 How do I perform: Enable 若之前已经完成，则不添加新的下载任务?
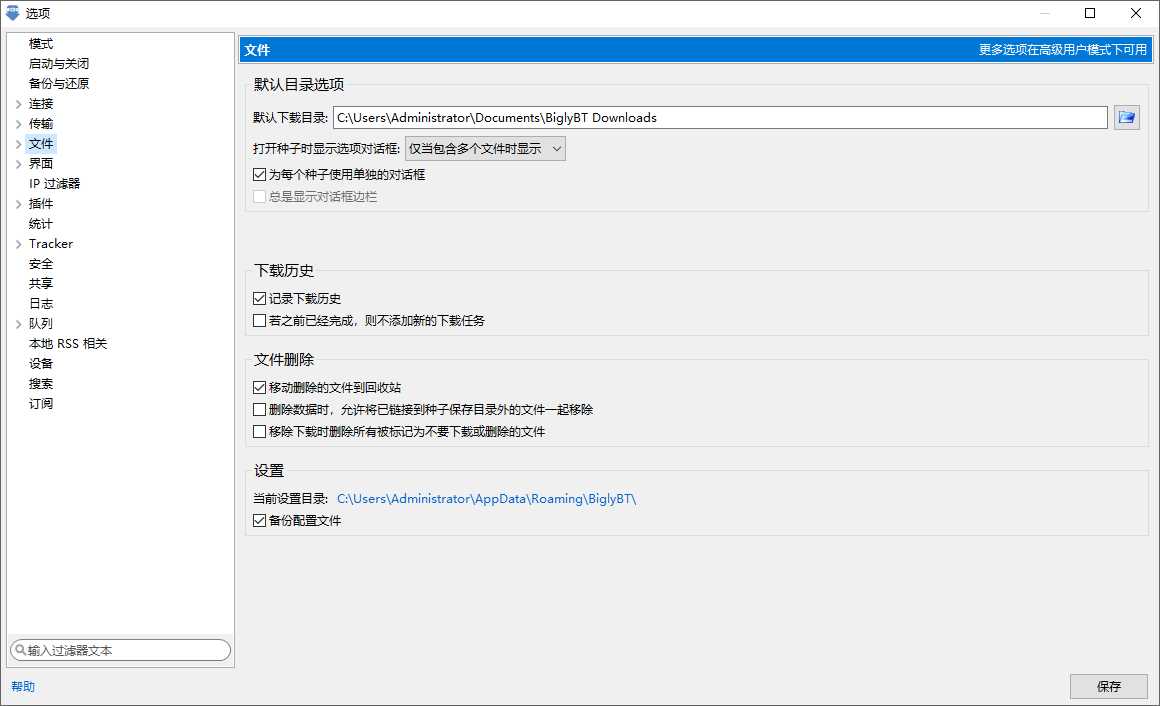tap(259, 320)
